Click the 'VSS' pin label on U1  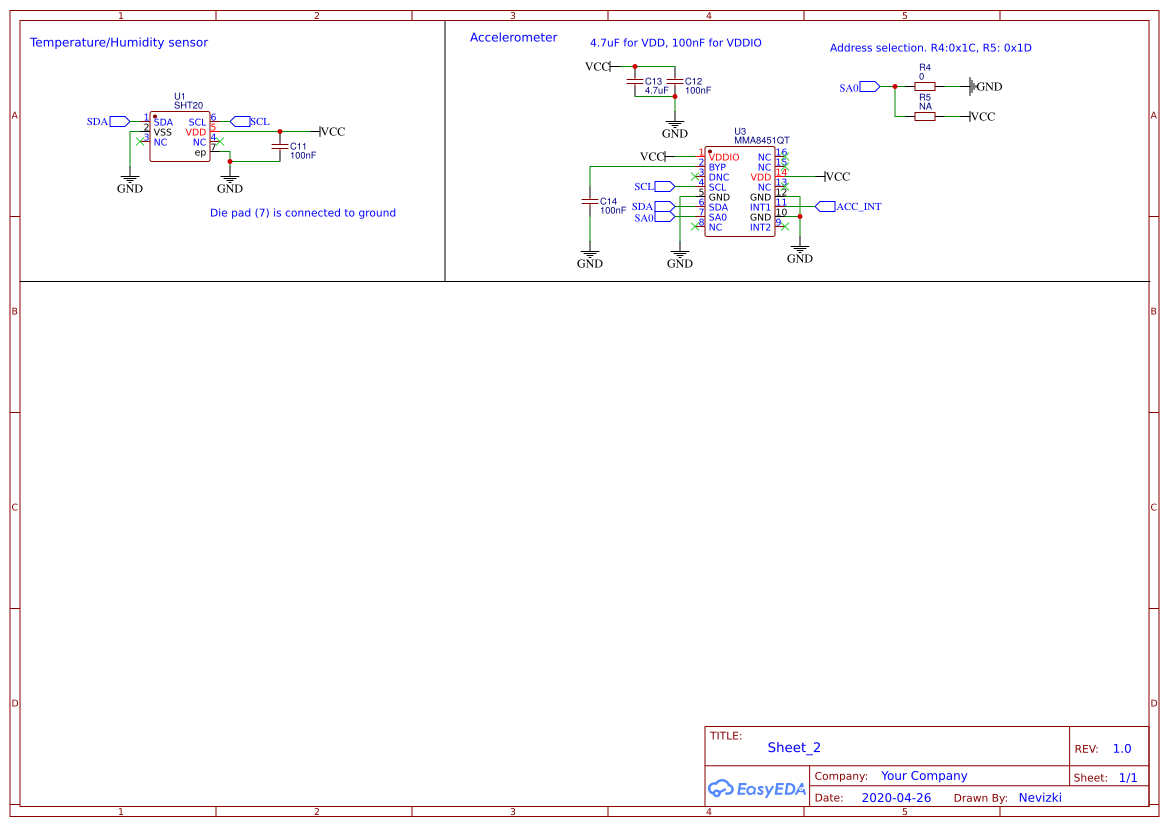tap(163, 132)
